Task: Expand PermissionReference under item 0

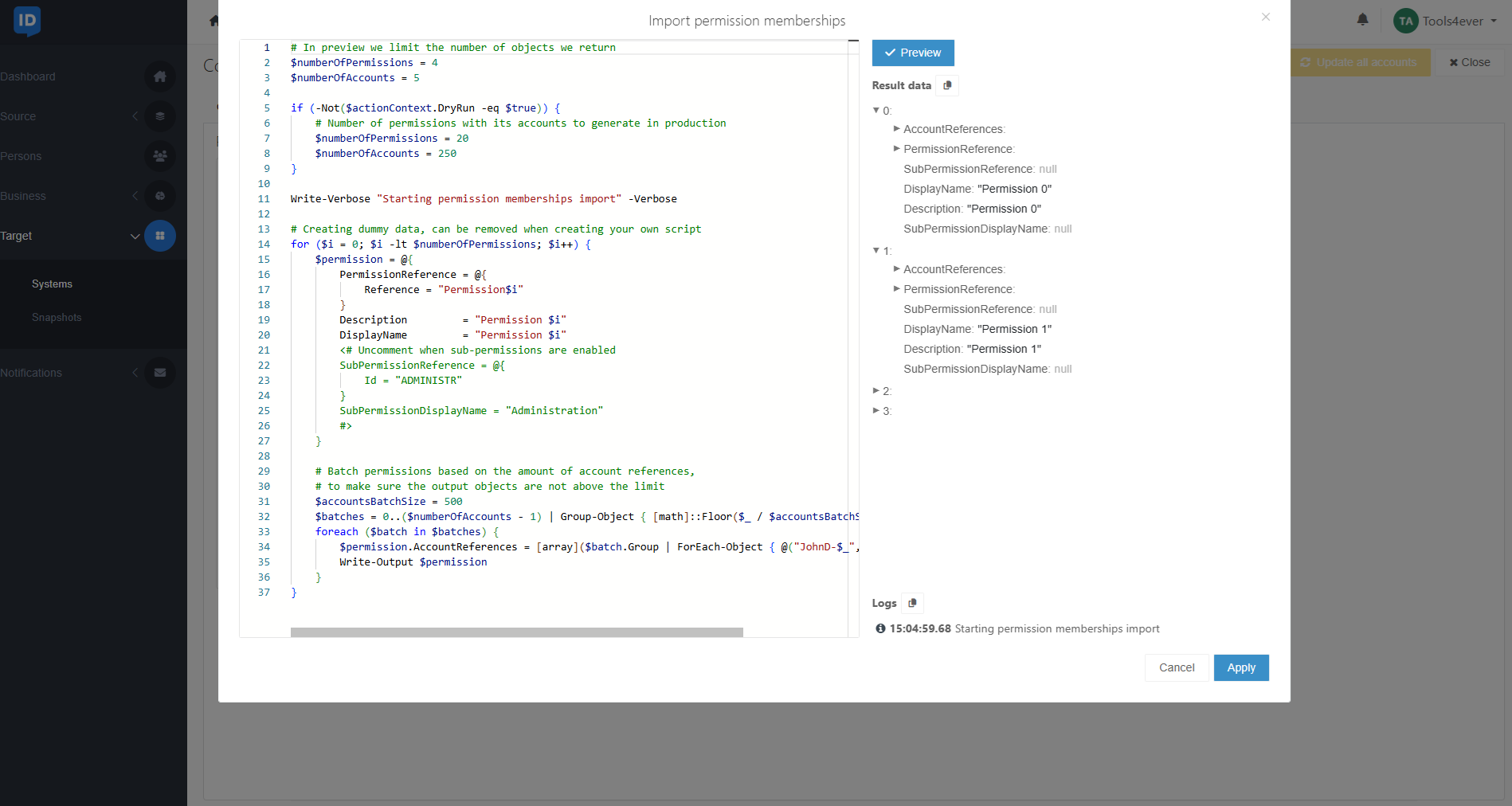Action: tap(897, 149)
